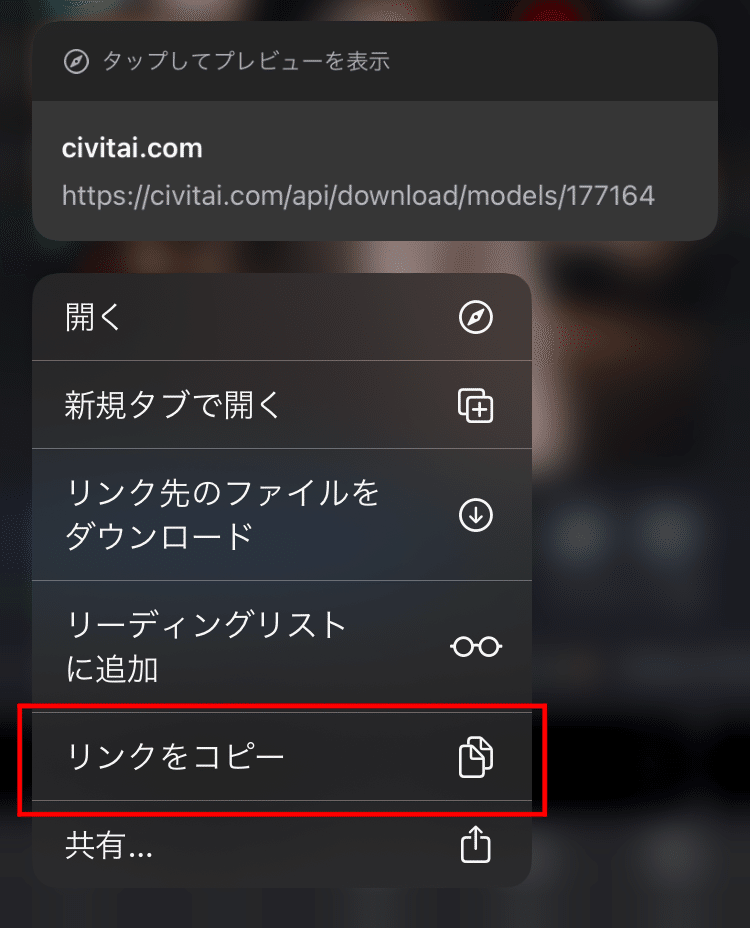750x928 pixels.
Task: Tap the compass icon beside 開く
Action: coord(476,317)
